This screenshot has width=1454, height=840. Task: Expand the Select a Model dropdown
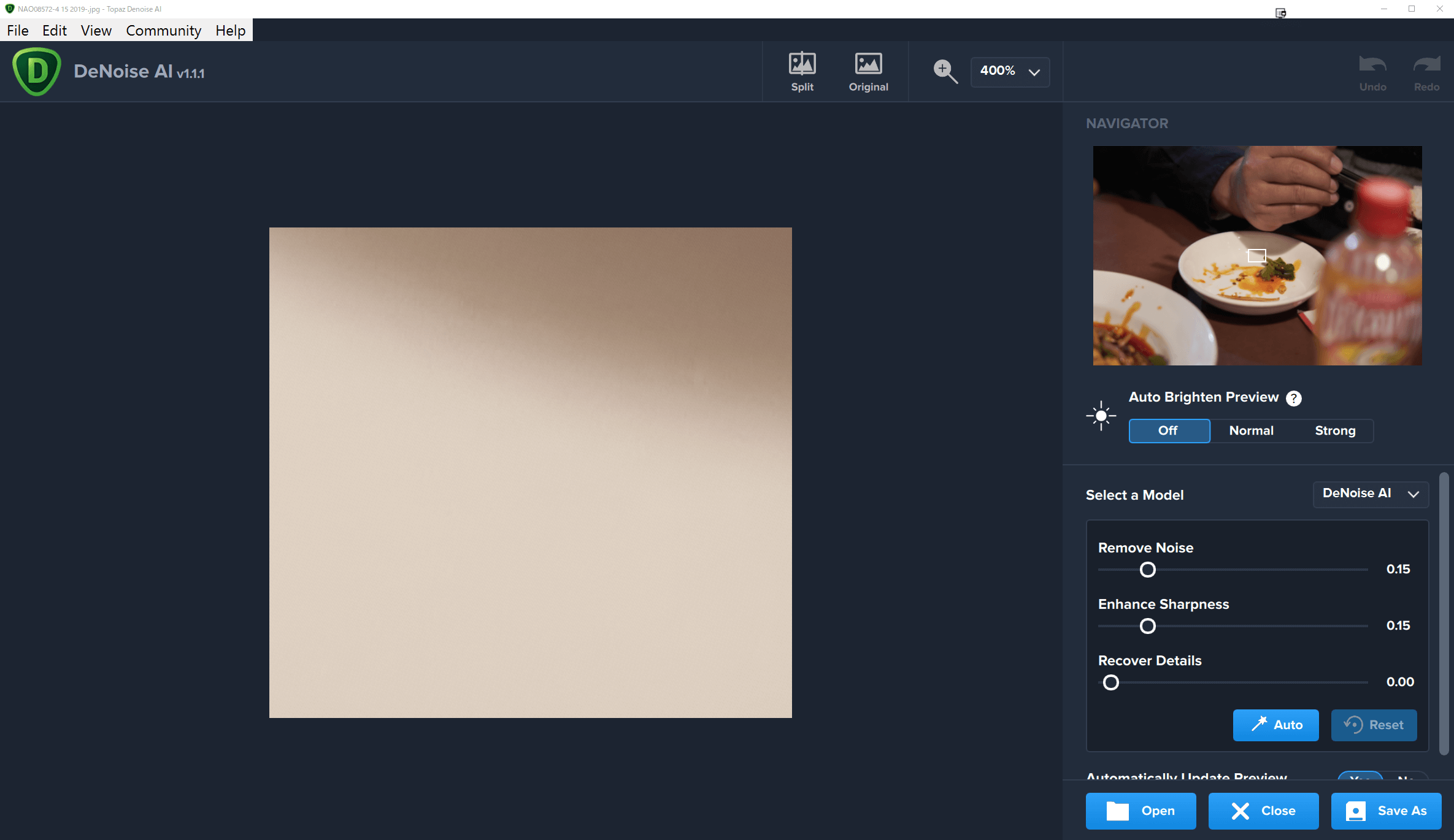1371,494
